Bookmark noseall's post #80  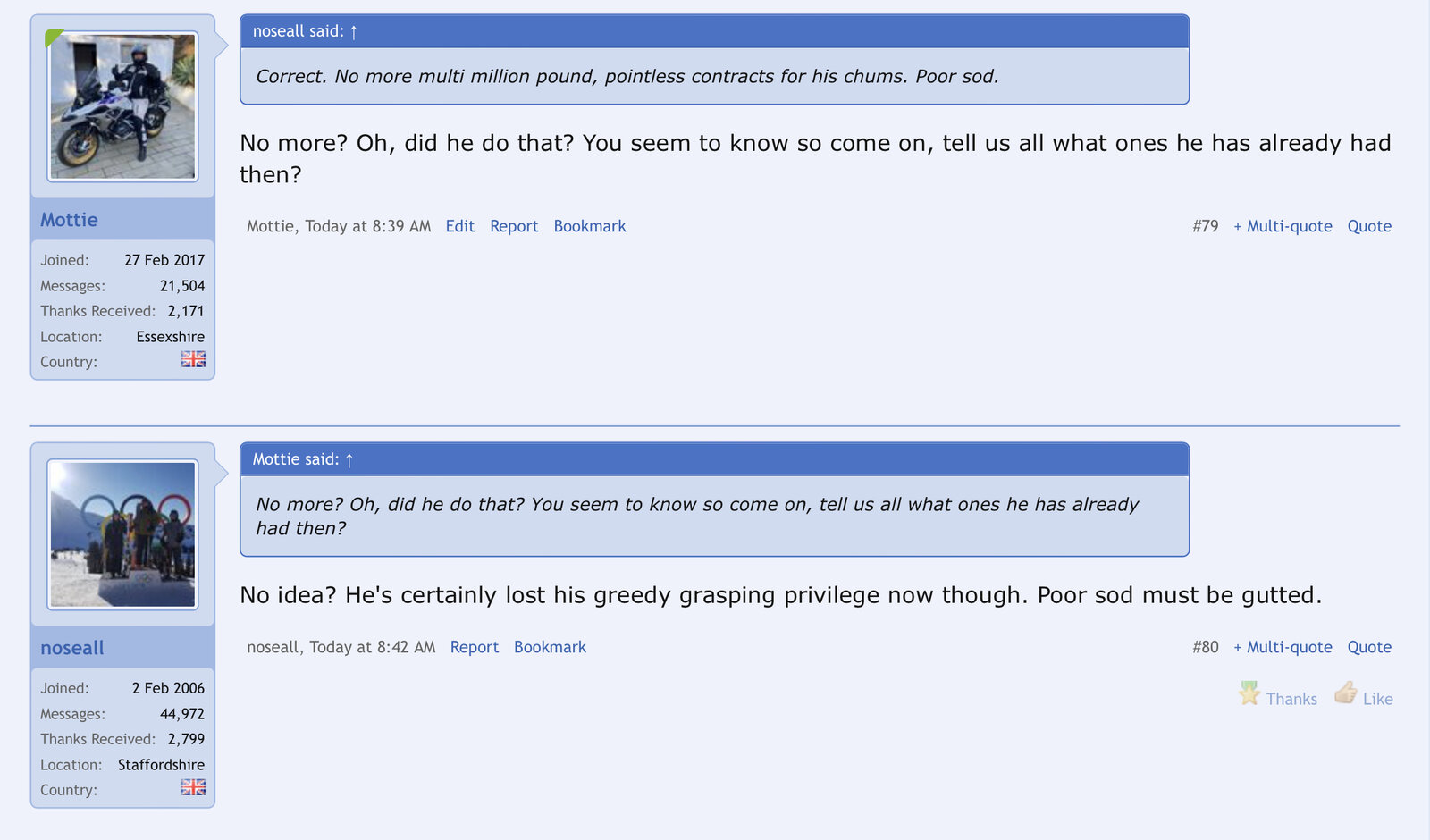tap(550, 648)
